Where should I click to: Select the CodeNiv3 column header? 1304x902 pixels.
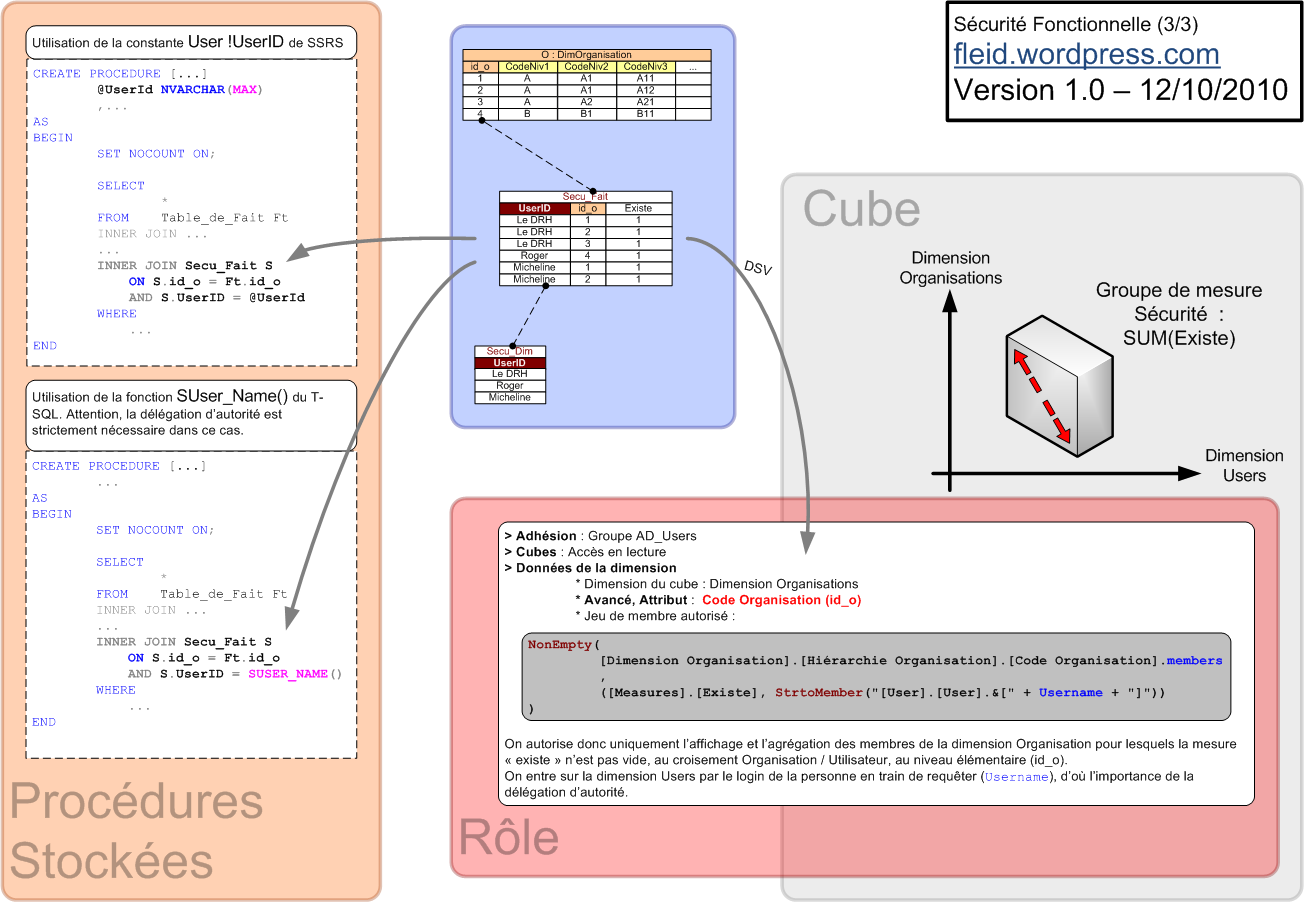pos(644,67)
